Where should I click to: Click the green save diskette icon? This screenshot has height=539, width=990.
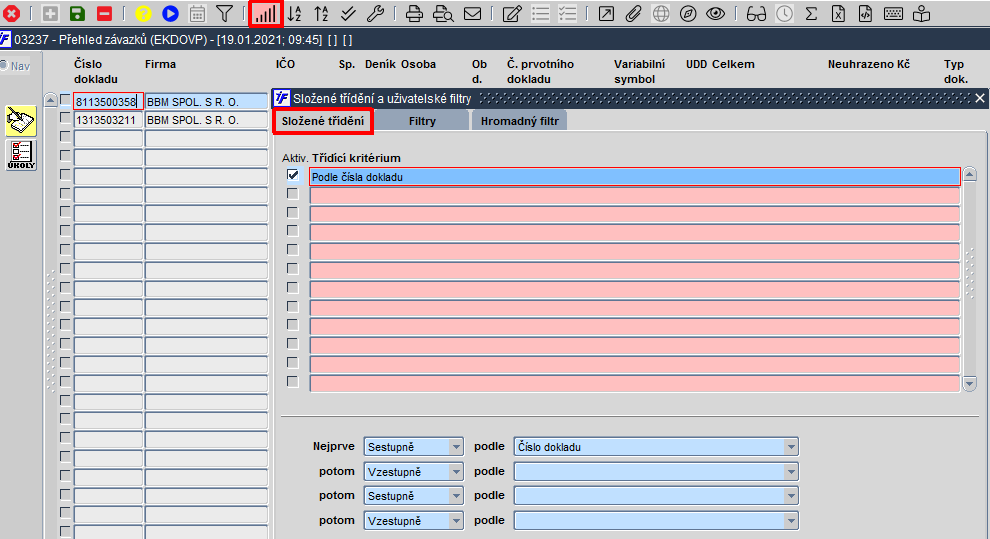coord(77,13)
